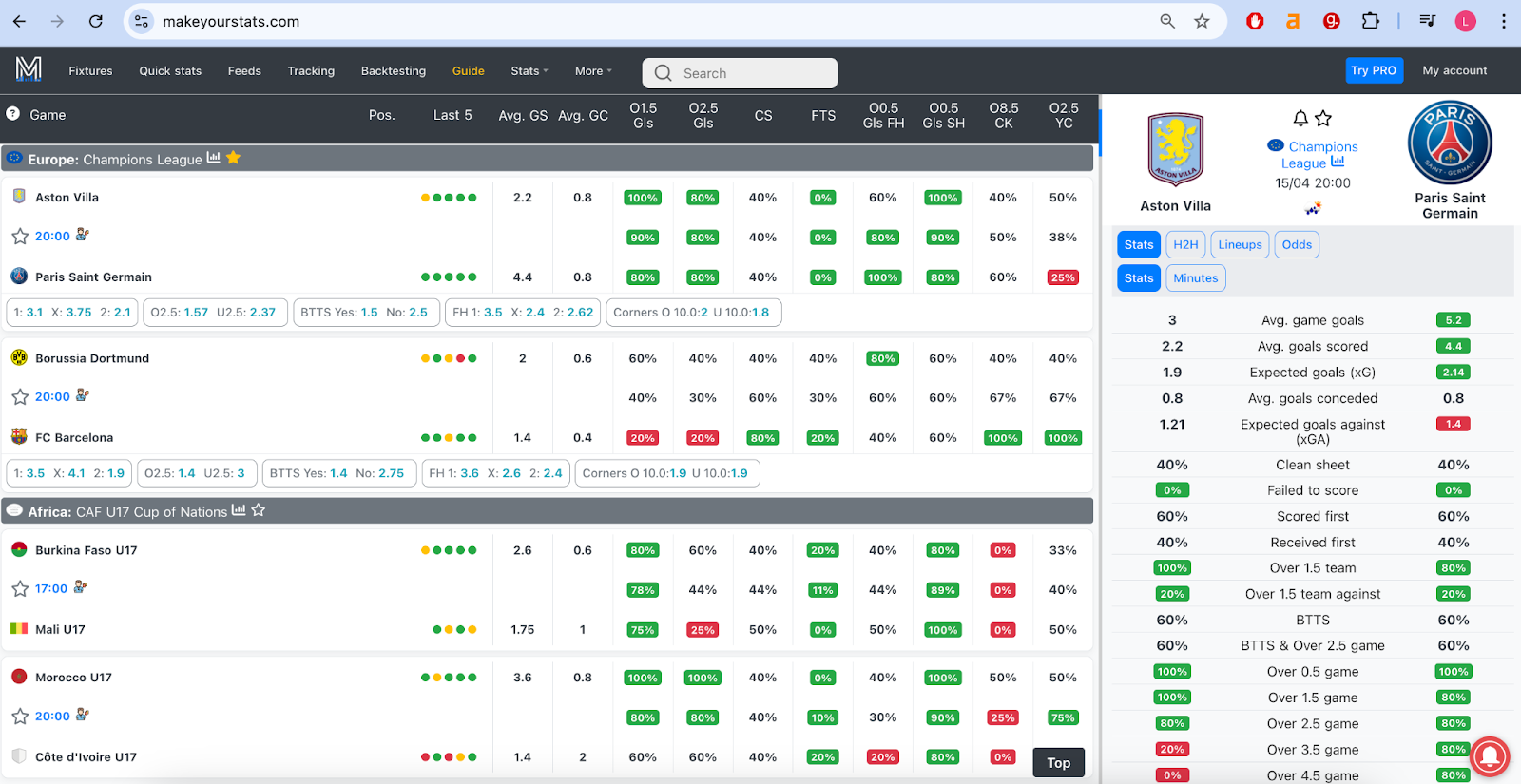Open Quick stats in the navbar

coord(170,71)
